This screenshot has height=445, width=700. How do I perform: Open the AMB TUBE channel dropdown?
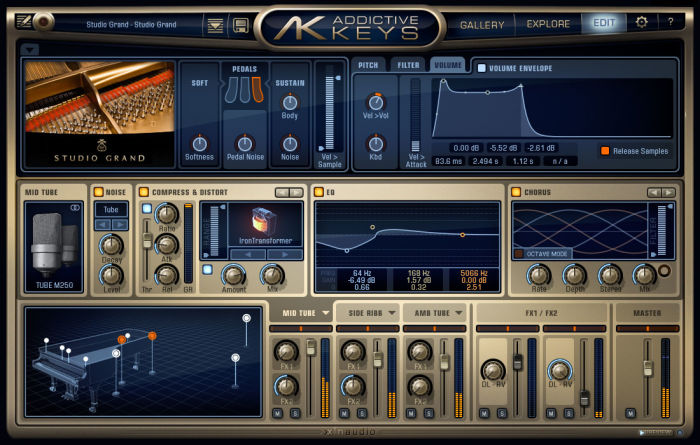[x=434, y=313]
